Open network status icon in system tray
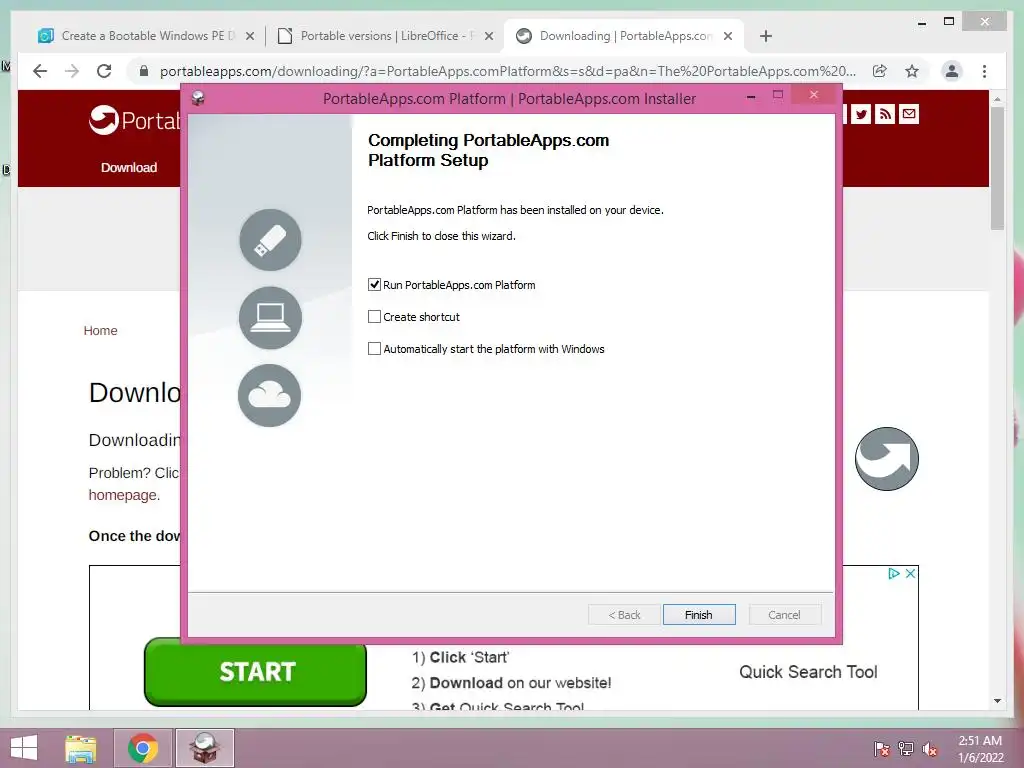 906,749
